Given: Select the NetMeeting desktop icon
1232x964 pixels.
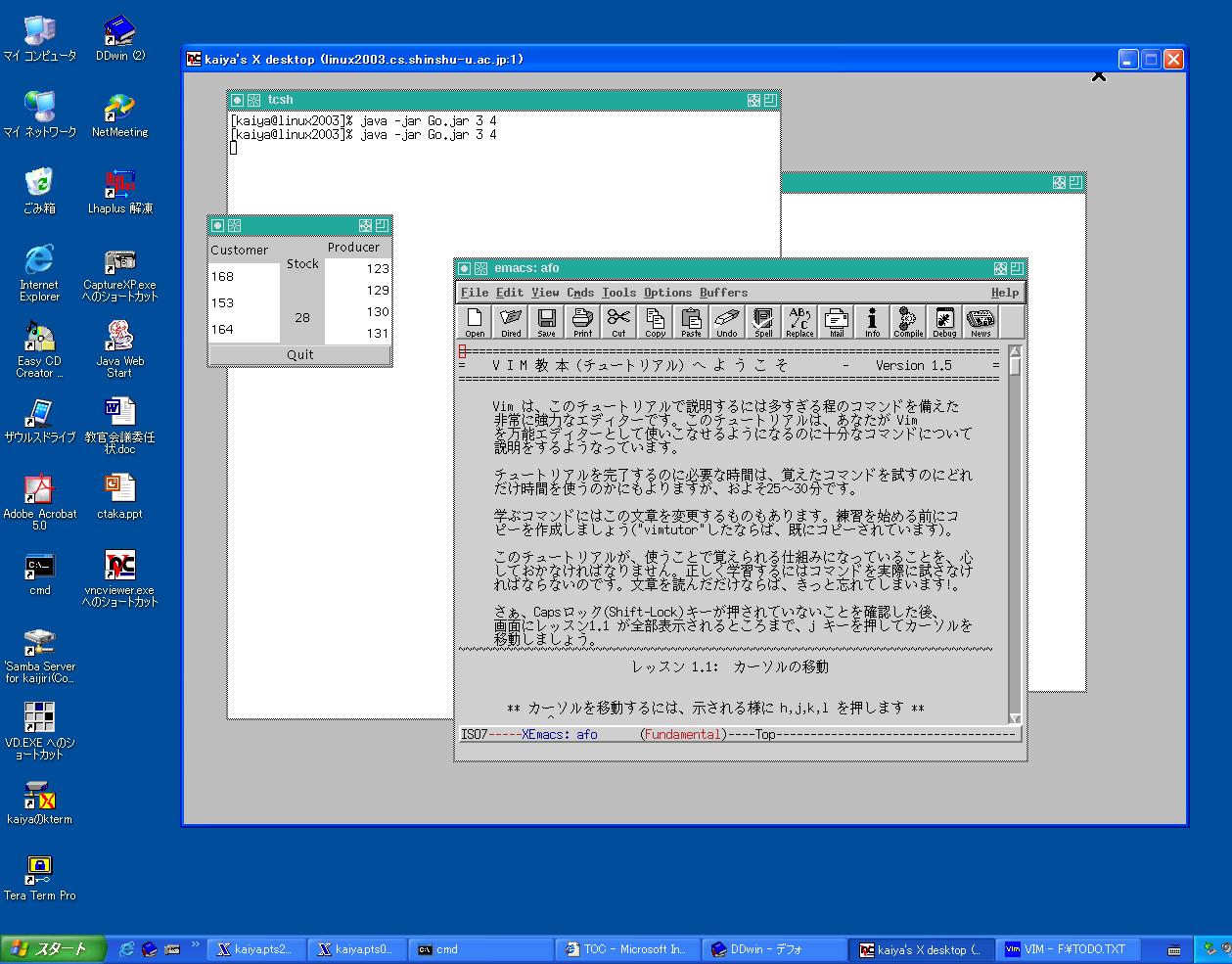Looking at the screenshot, I should pyautogui.click(x=119, y=115).
